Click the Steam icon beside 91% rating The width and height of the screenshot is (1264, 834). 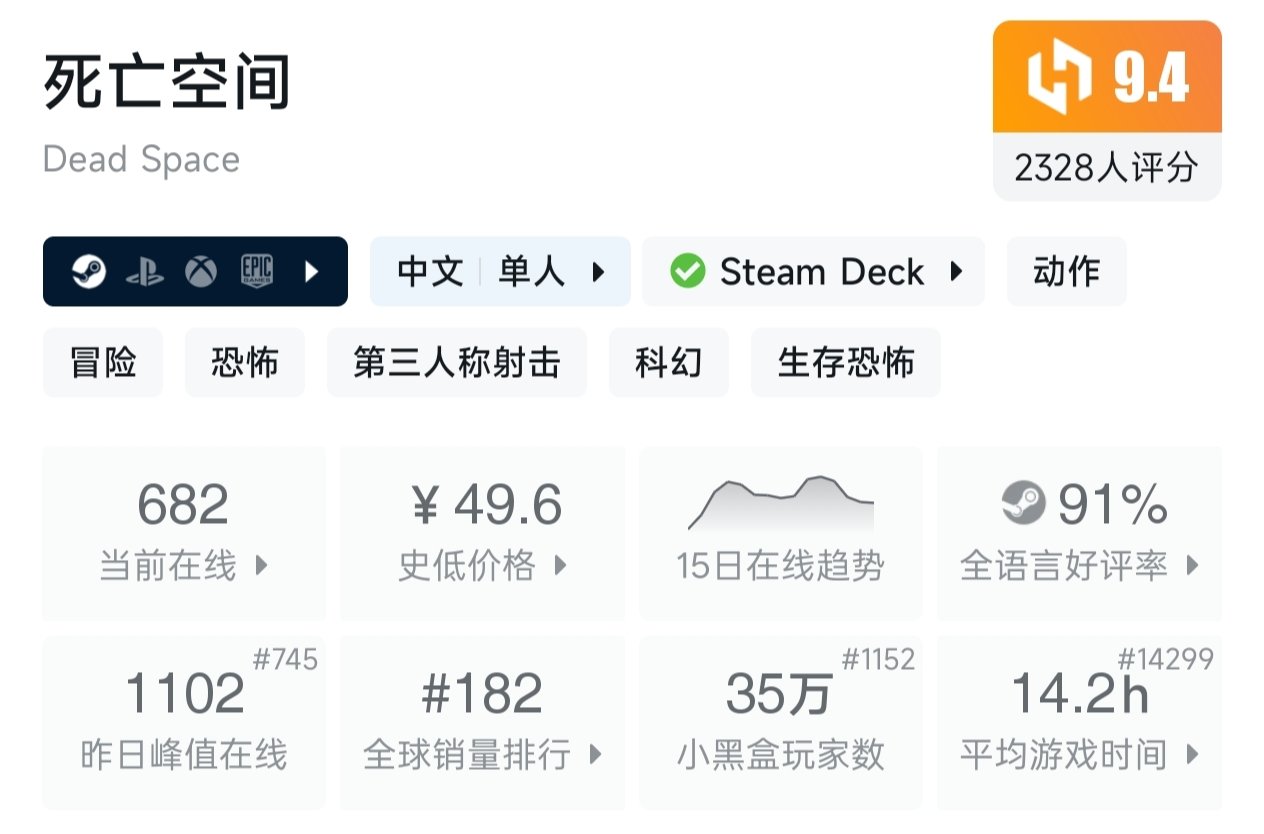point(1023,503)
